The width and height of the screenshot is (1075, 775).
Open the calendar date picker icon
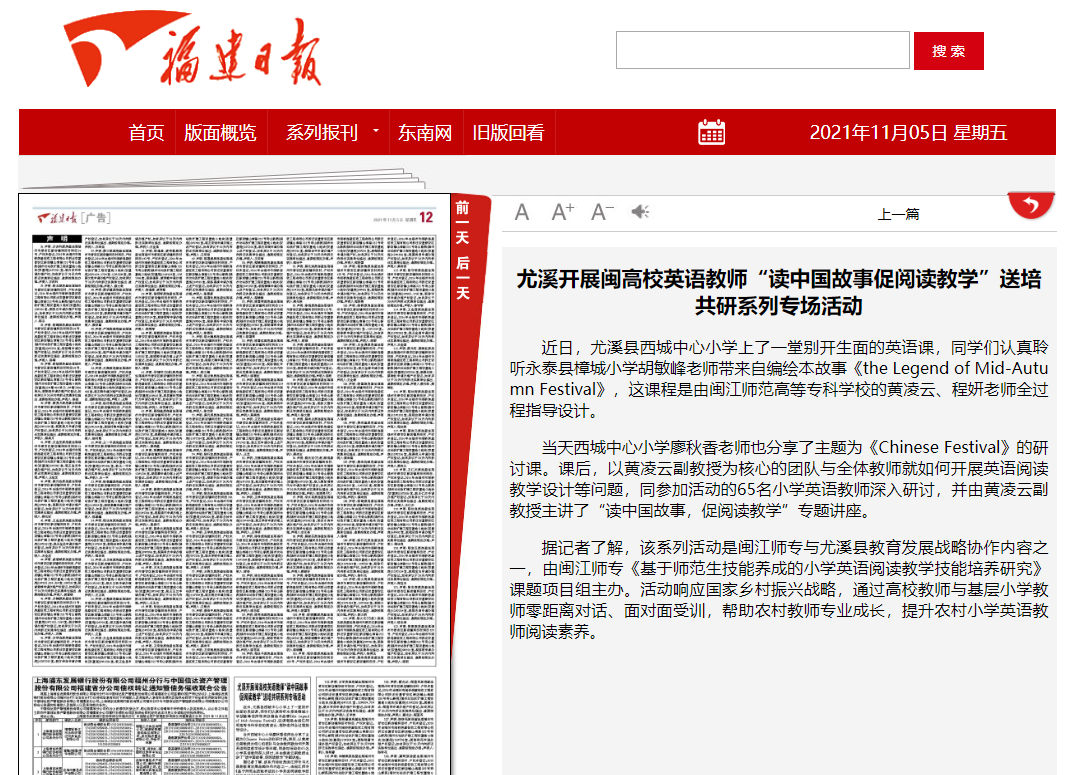(711, 132)
